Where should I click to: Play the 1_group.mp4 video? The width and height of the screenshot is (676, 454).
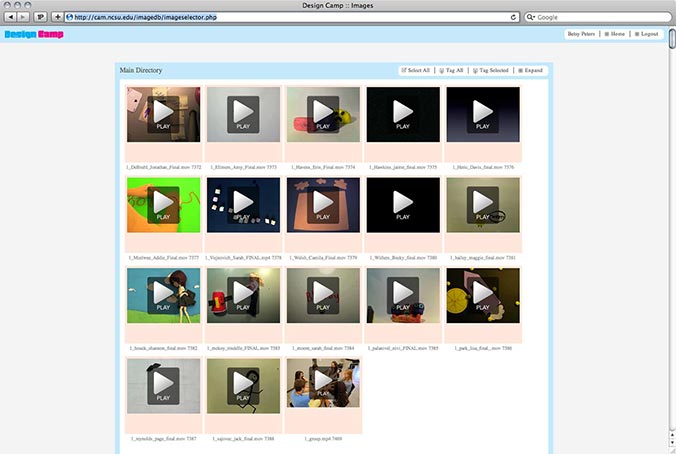(323, 384)
